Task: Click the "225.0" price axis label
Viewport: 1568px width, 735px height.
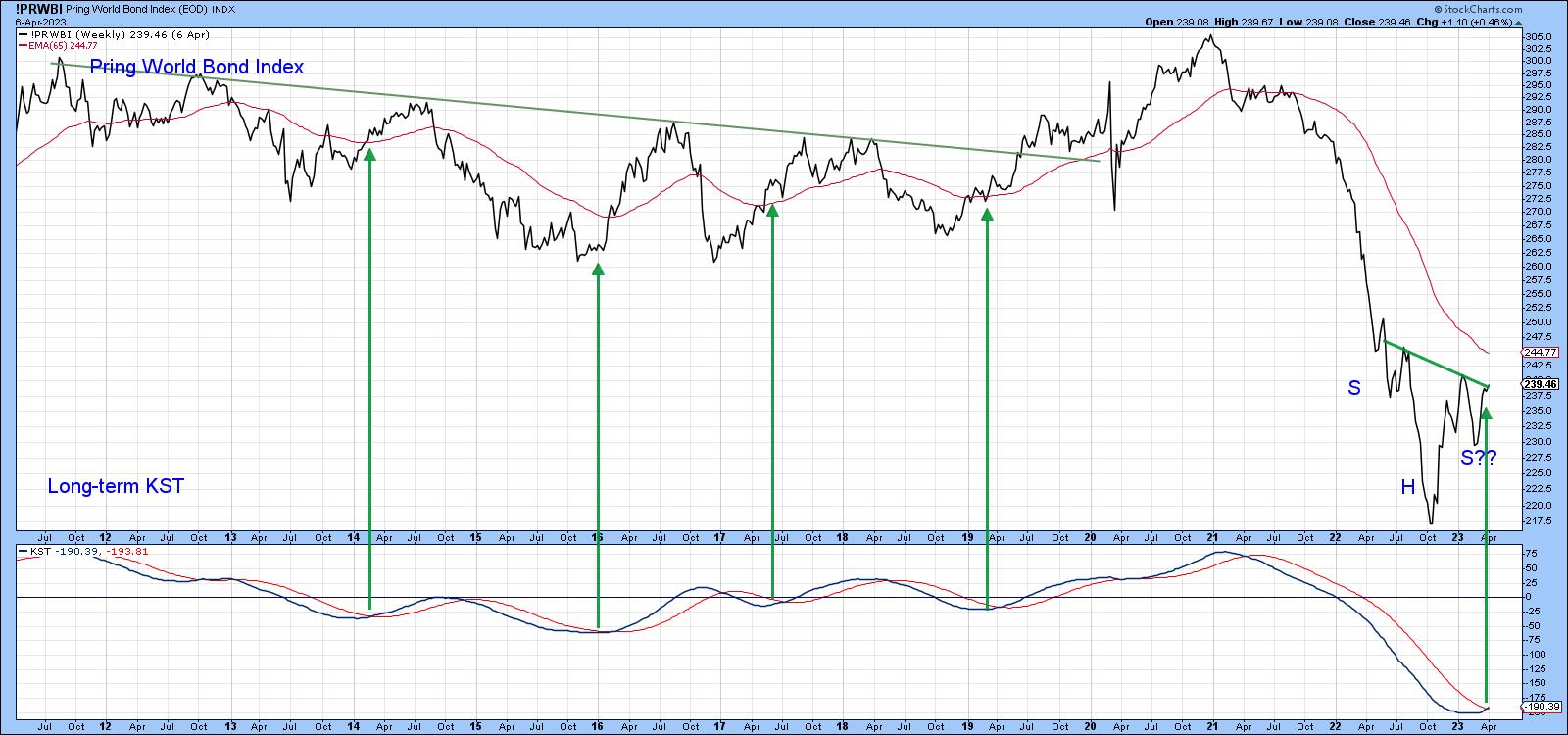Action: click(1539, 472)
